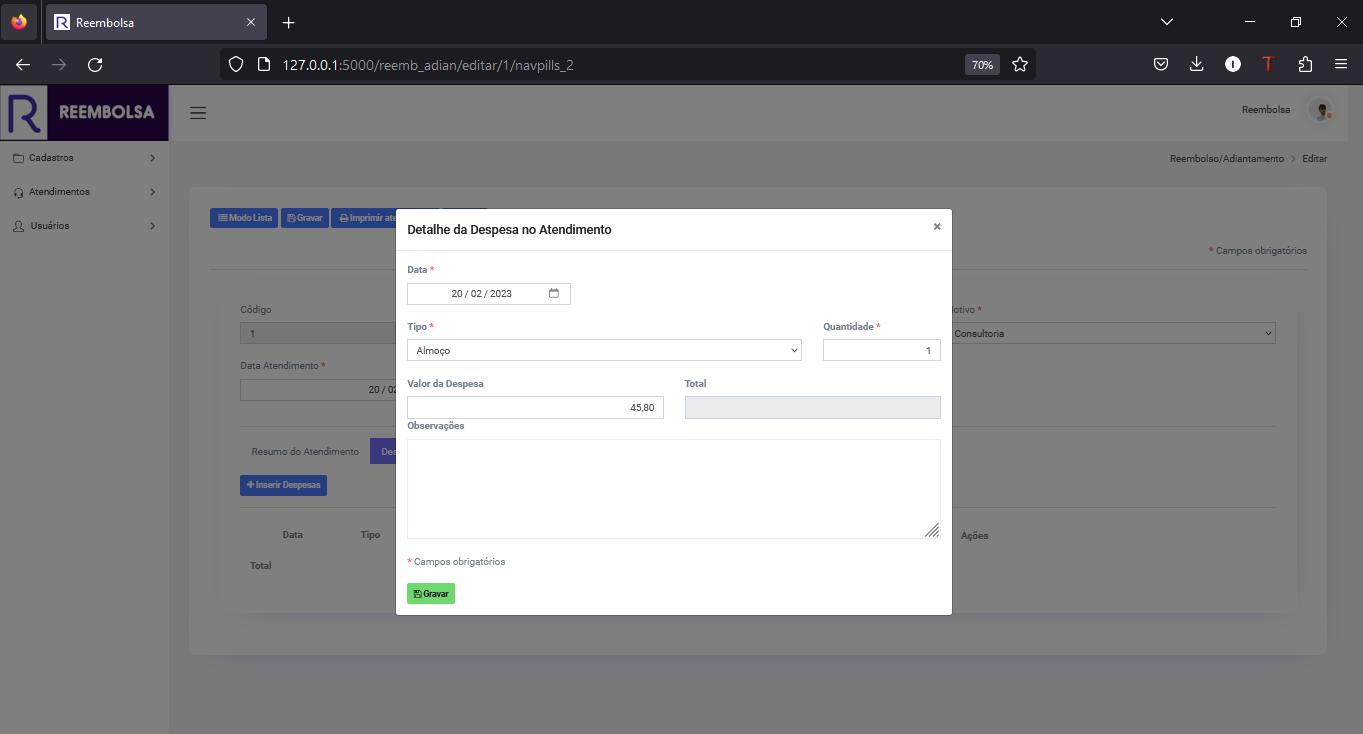
Task: Click the user avatar in top right
Action: (x=1320, y=110)
